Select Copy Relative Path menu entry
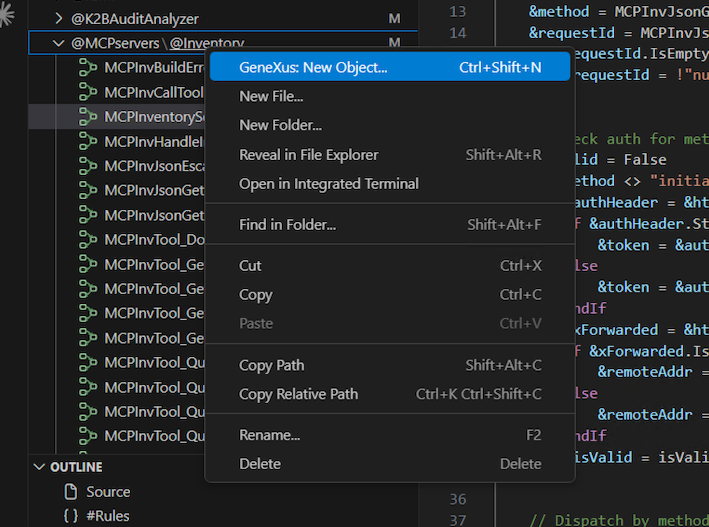This screenshot has width=709, height=527. [298, 394]
